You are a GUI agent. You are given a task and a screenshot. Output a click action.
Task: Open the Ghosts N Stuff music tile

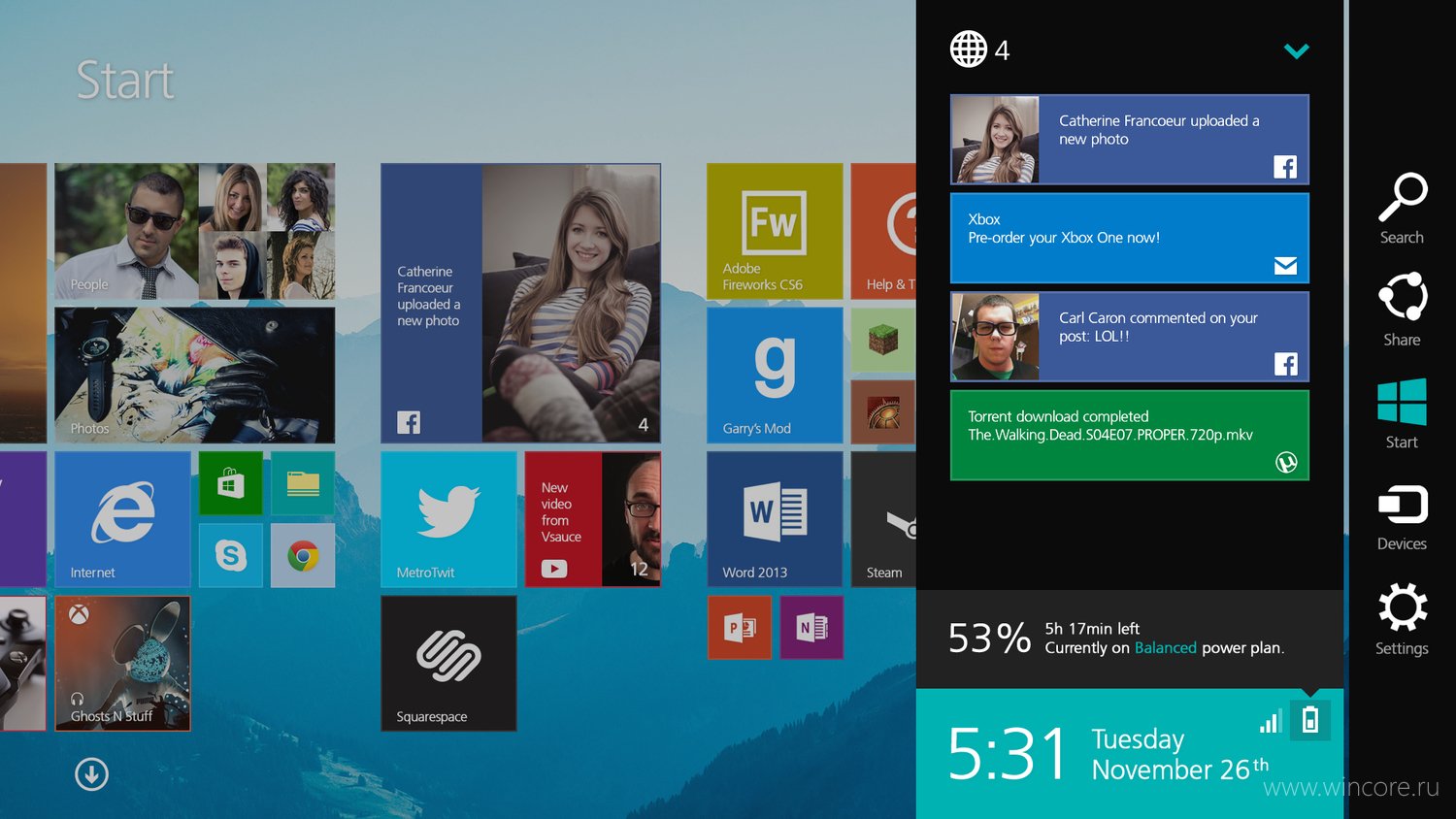122,664
